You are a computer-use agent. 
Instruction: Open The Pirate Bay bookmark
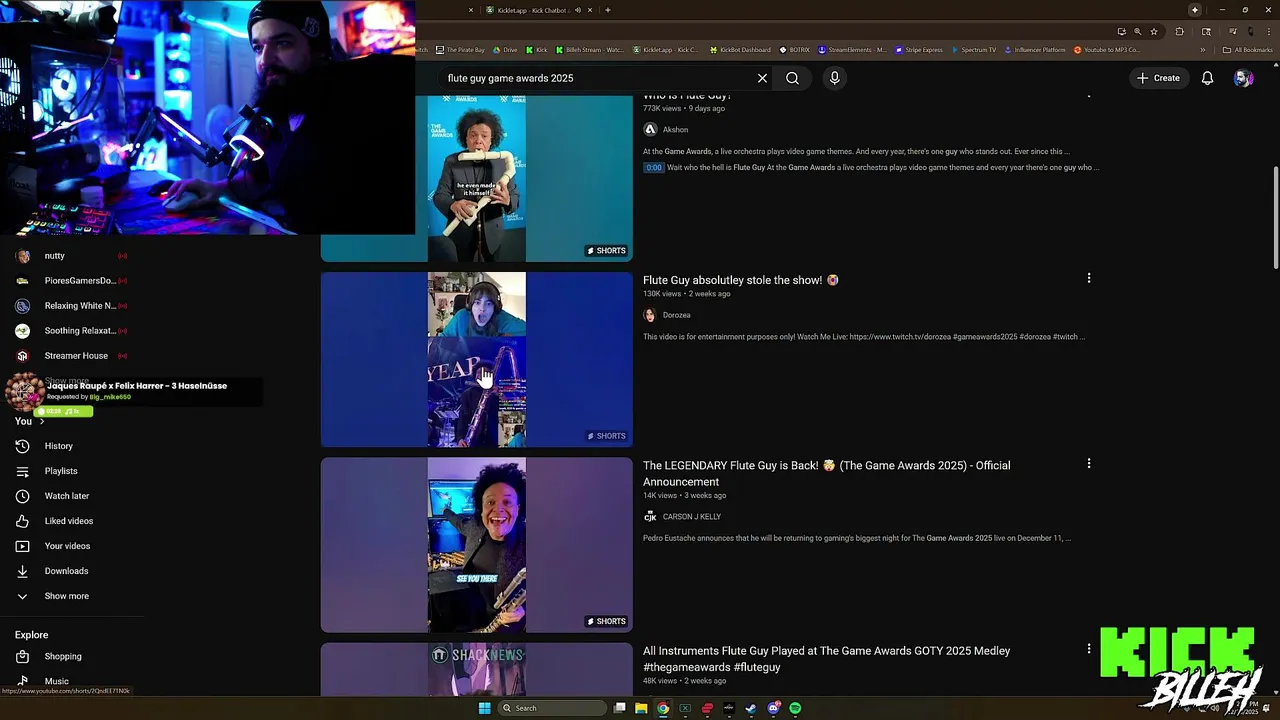coord(460,50)
